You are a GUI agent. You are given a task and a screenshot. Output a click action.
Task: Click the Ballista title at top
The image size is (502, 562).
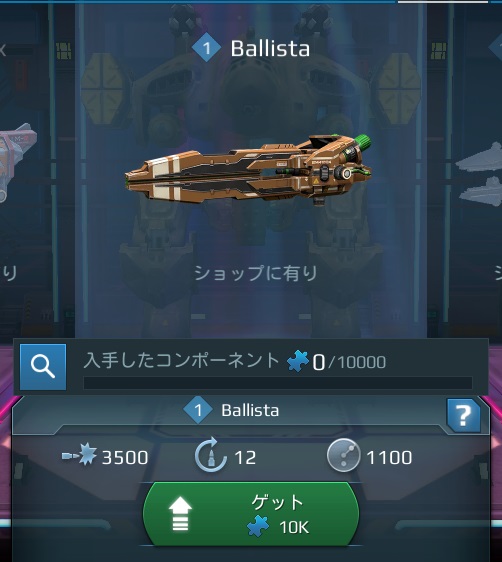pos(270,48)
